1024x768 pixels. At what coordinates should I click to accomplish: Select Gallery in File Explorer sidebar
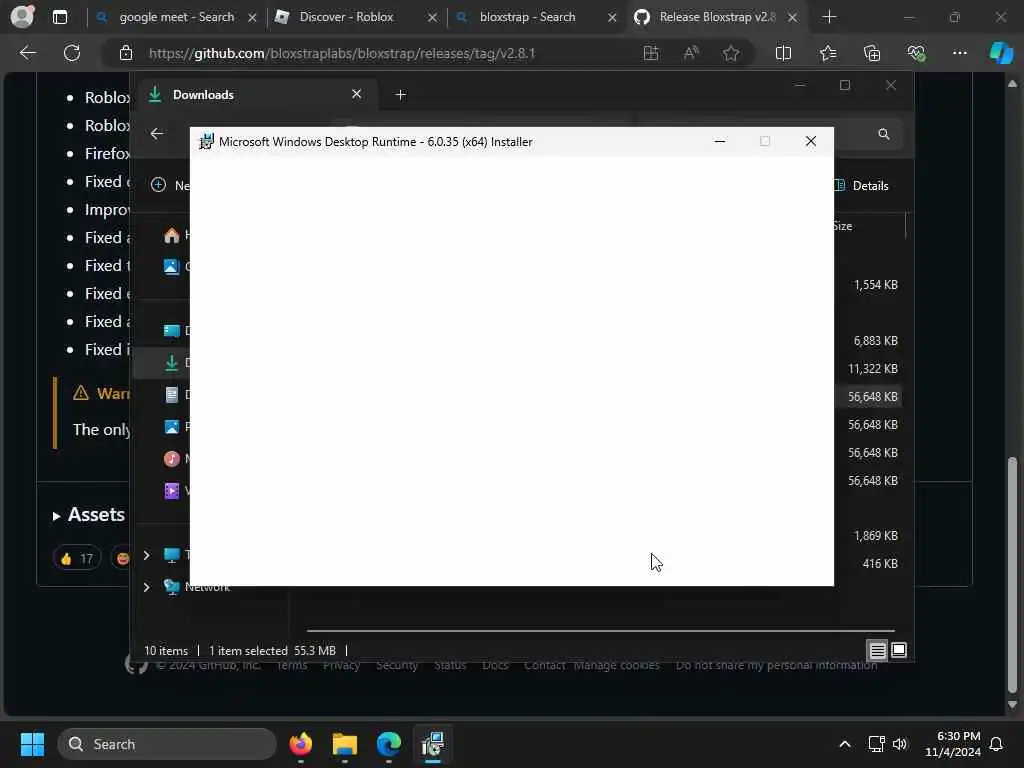172,266
